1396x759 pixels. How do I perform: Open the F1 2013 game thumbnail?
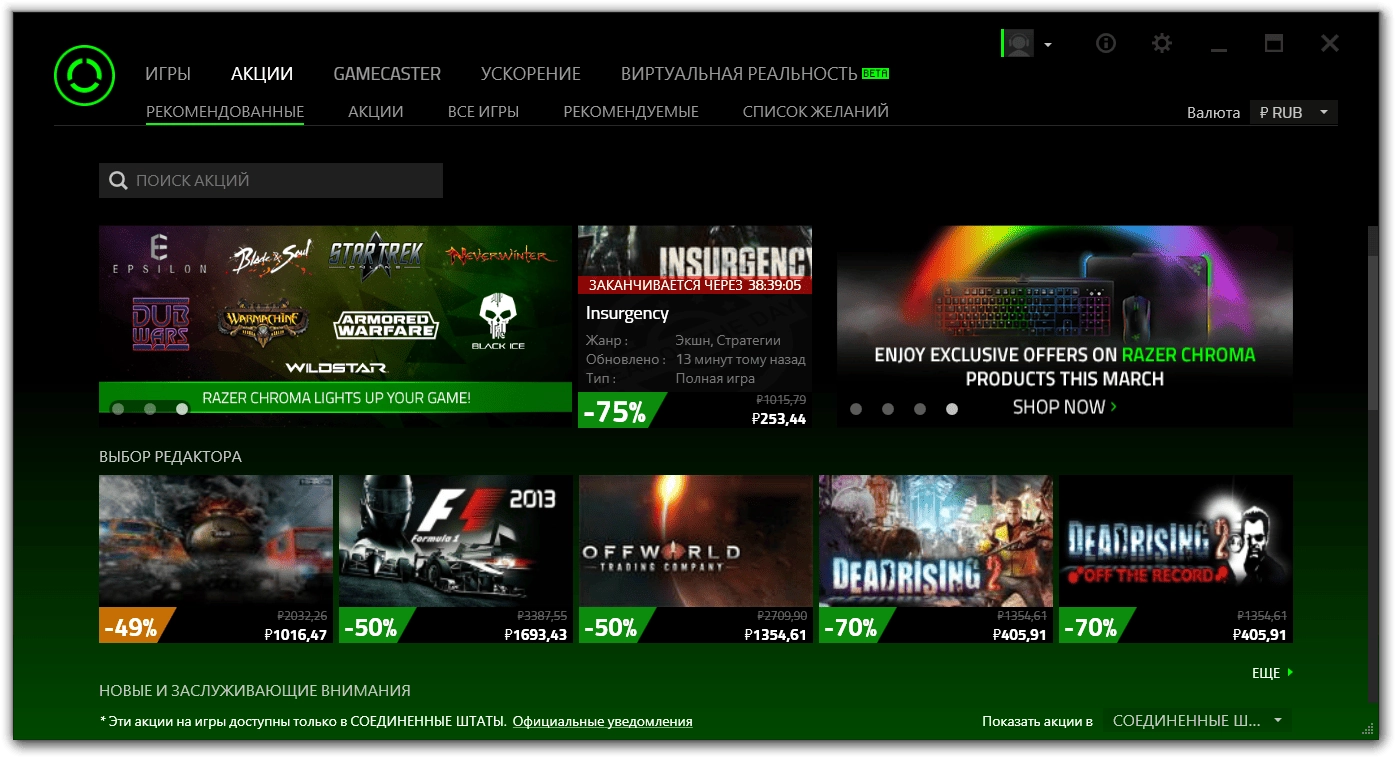(456, 541)
